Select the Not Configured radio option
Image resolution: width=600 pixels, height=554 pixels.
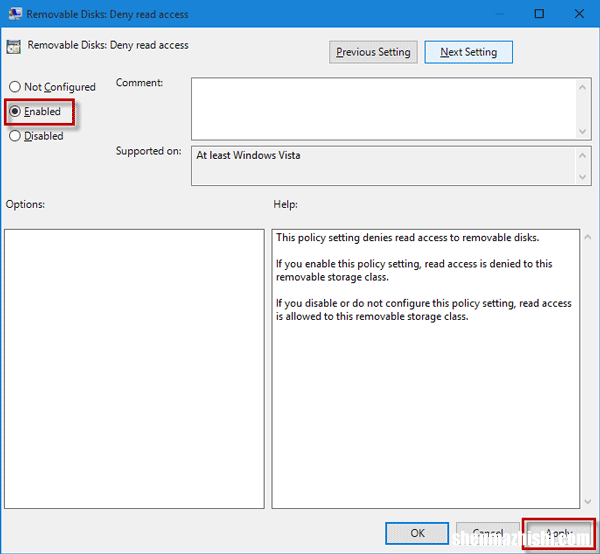pyautogui.click(x=52, y=87)
